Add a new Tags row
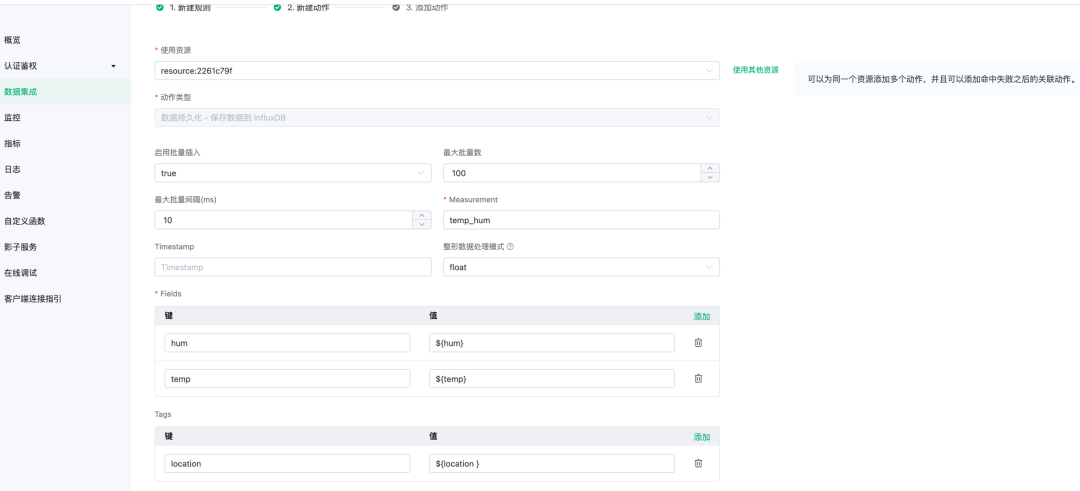The image size is (1080, 491). pos(701,437)
